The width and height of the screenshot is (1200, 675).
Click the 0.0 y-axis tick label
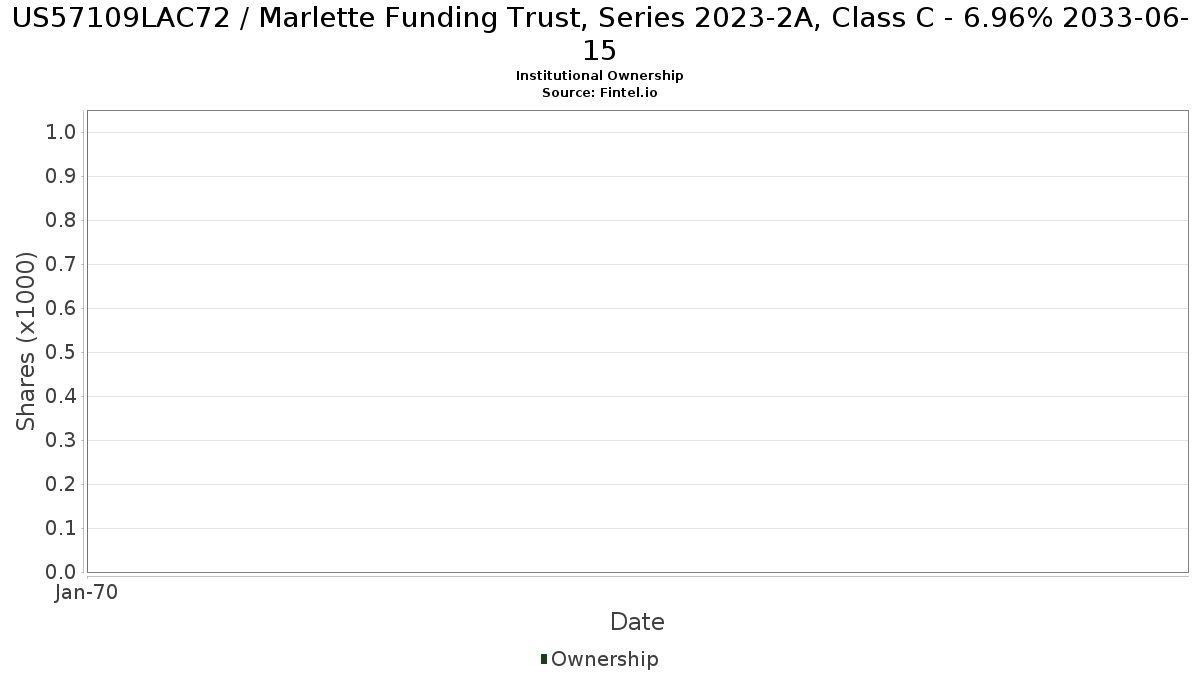coord(62,572)
